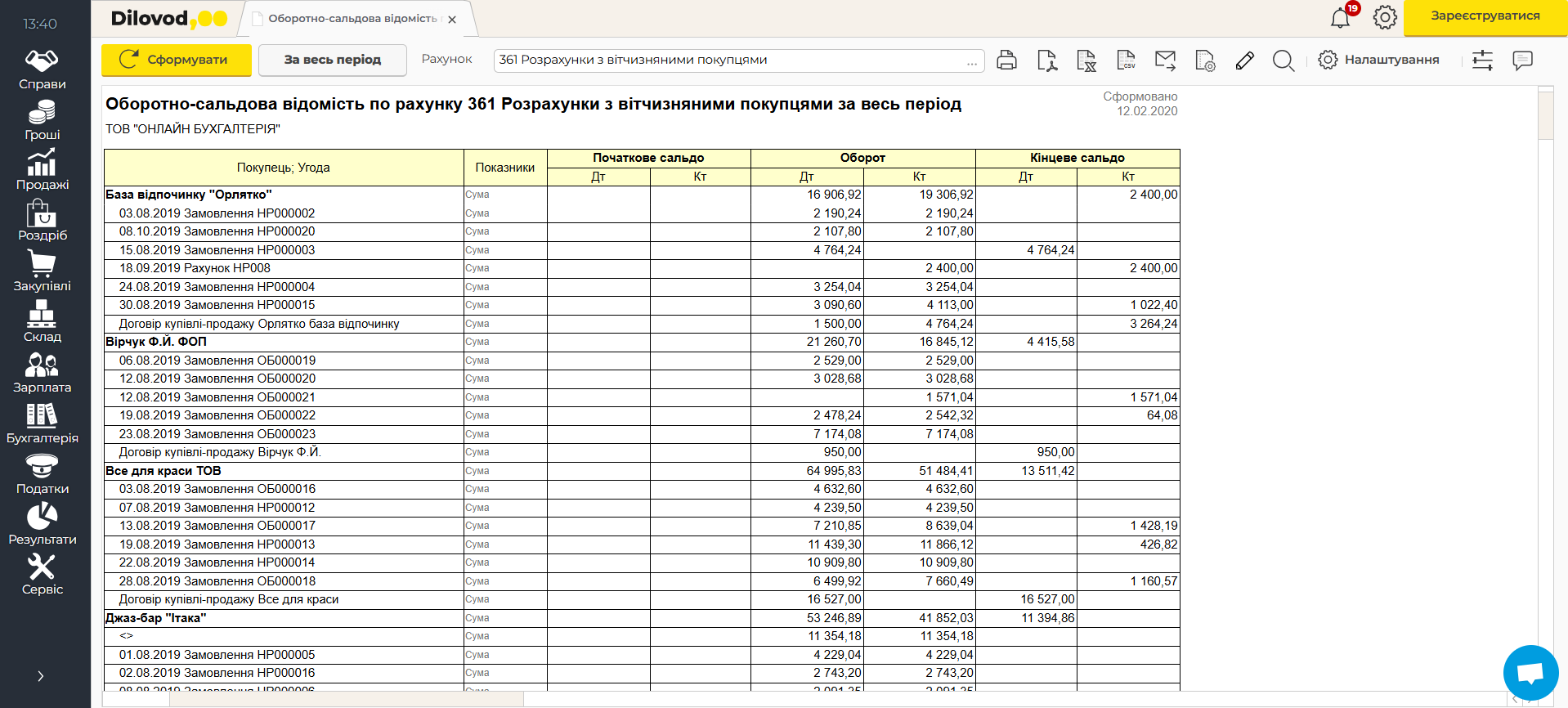Open notifications bell
The height and width of the screenshot is (708, 1568).
(x=1340, y=18)
